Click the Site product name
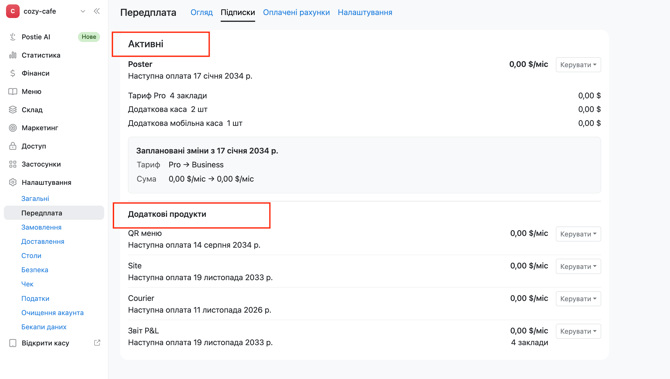Screen dimensions: 670x379 (x=135, y=266)
